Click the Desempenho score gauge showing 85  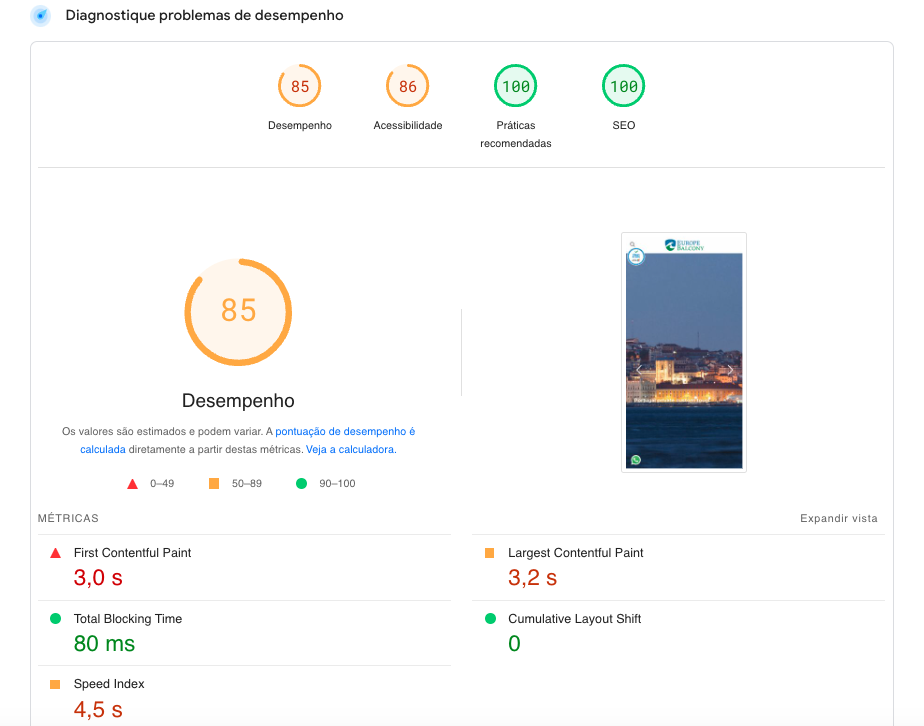pyautogui.click(x=300, y=87)
